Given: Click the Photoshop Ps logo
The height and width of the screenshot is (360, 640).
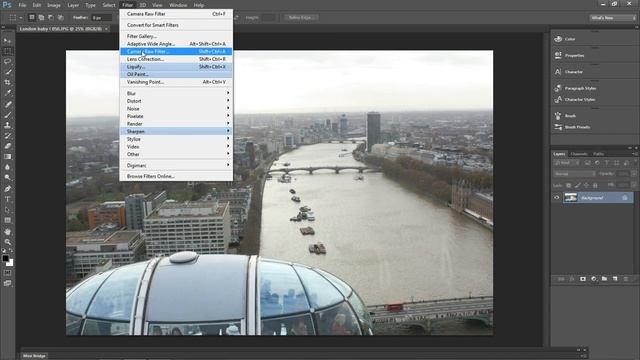Looking at the screenshot, I should coord(7,5).
